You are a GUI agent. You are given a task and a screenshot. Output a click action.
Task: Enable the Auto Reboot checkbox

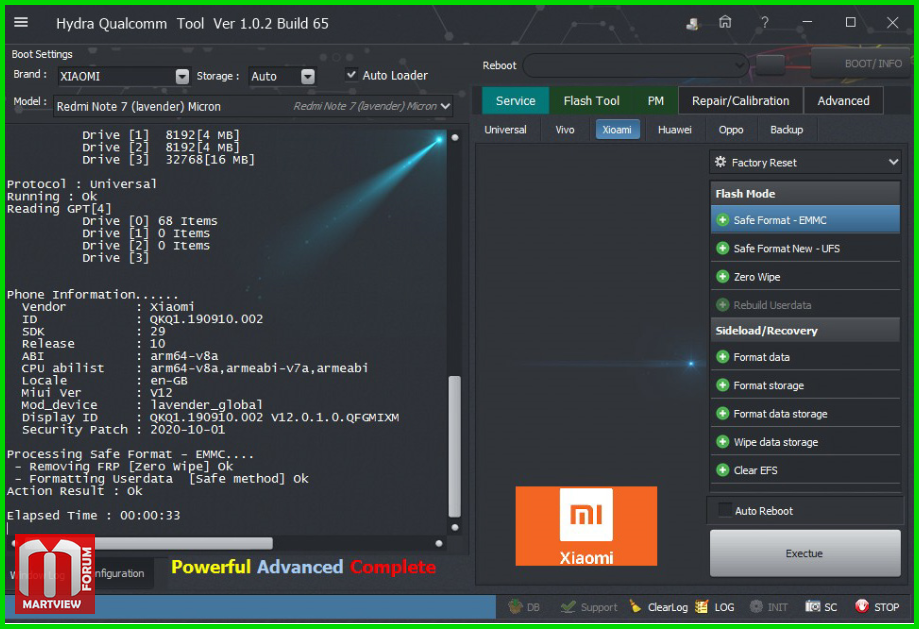[x=725, y=511]
